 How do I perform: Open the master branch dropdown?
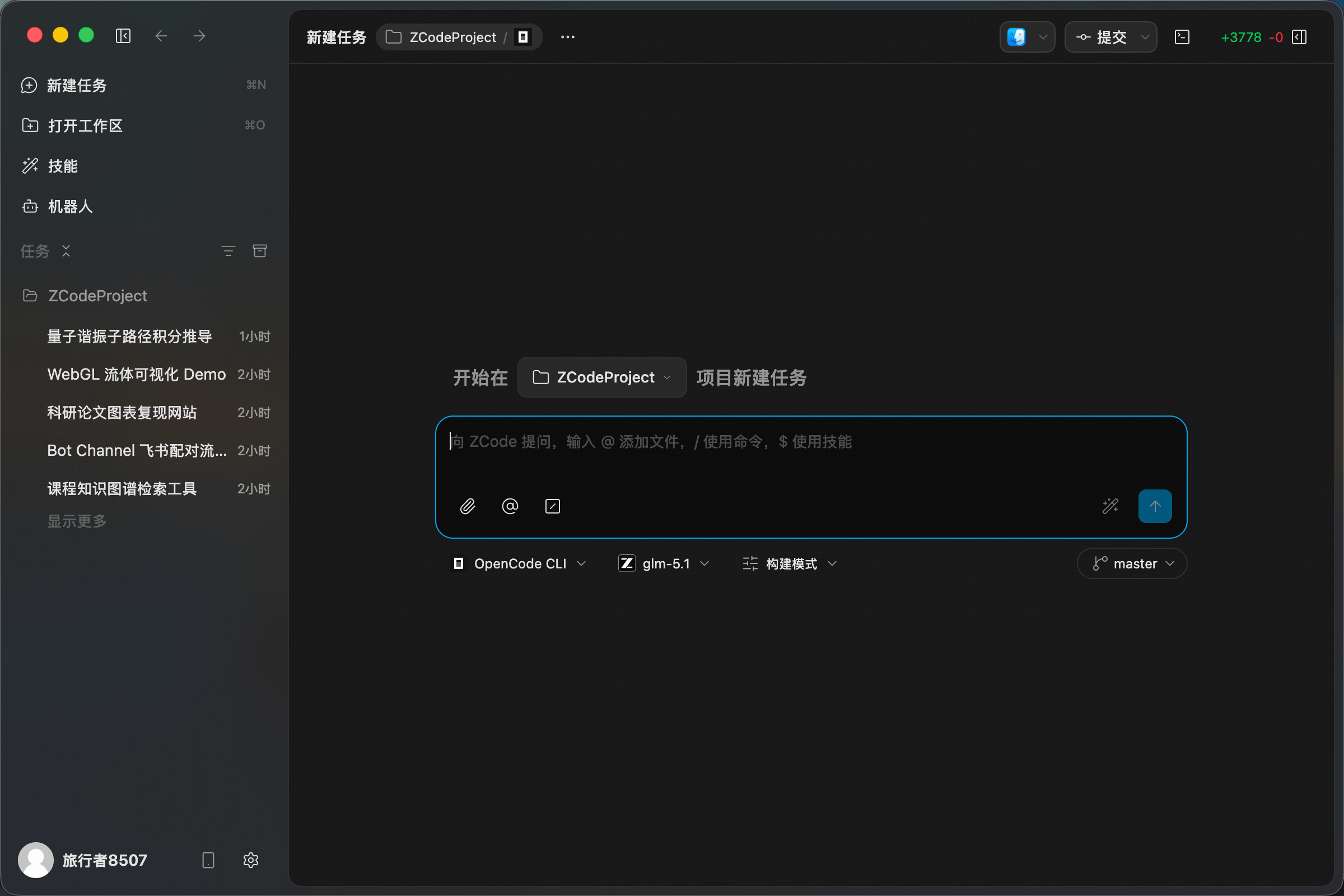1132,563
